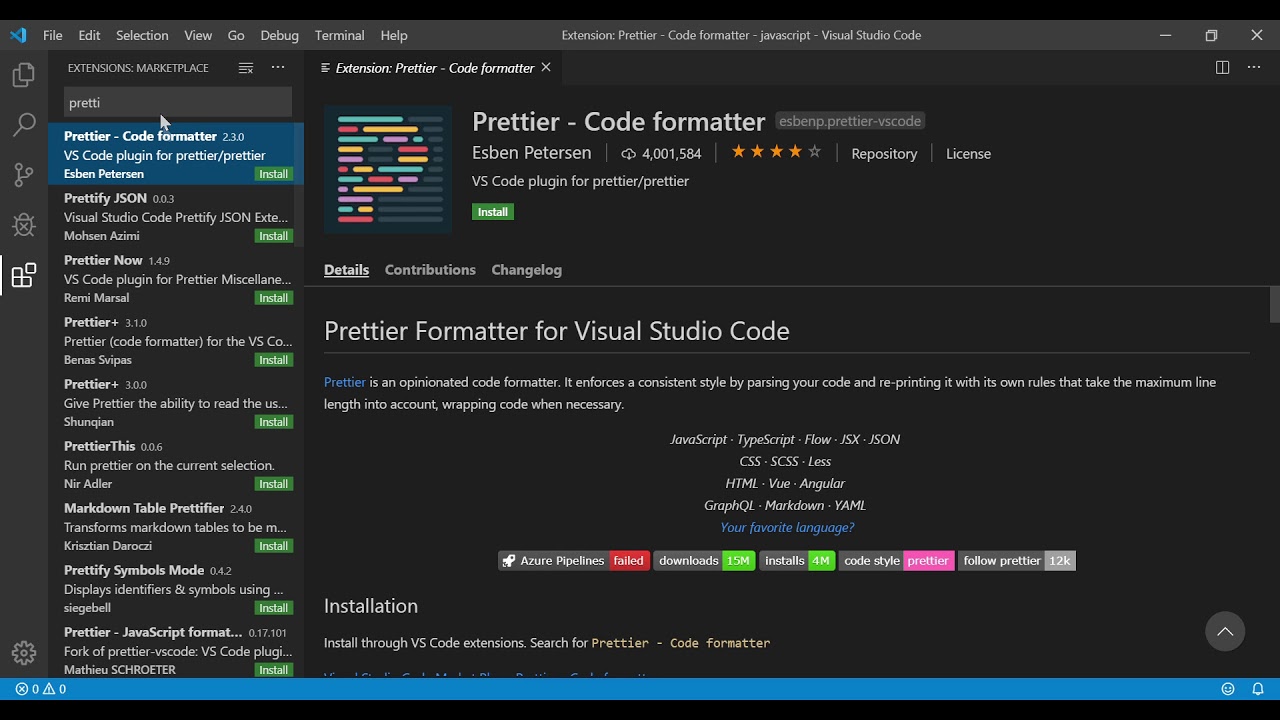Open the Go menu
This screenshot has width=1280, height=720.
236,35
